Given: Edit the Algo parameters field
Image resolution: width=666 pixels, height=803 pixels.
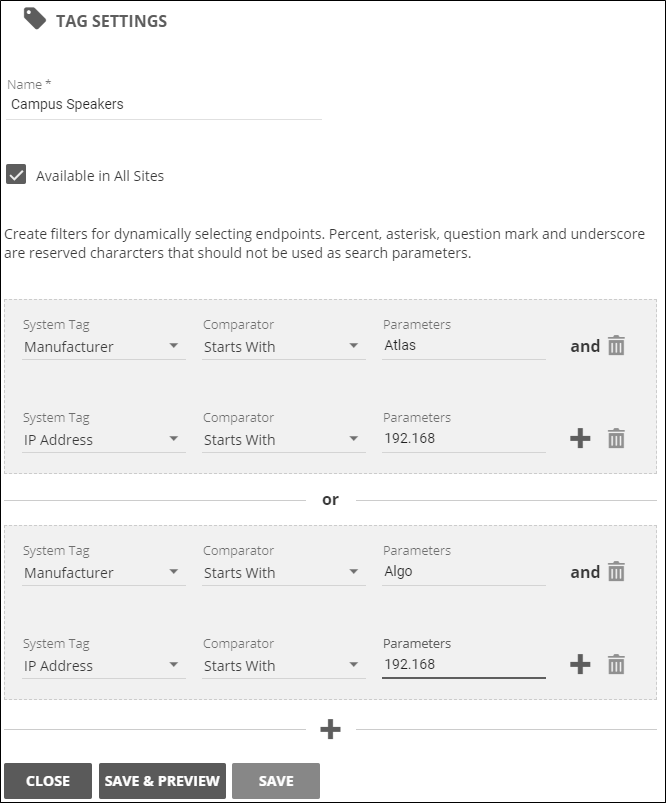Looking at the screenshot, I should pyautogui.click(x=463, y=572).
